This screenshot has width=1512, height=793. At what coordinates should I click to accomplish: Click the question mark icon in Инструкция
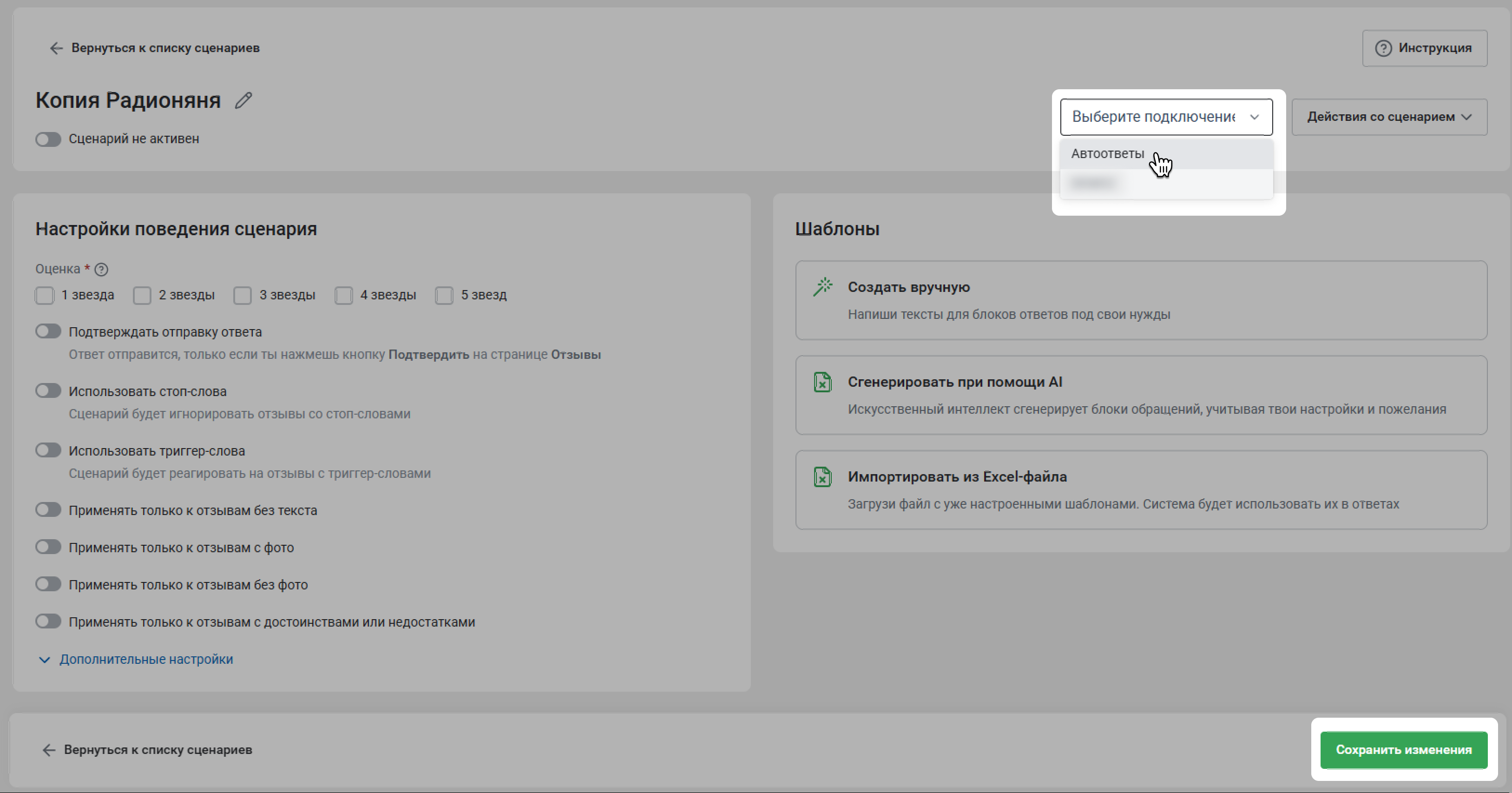coord(1383,48)
